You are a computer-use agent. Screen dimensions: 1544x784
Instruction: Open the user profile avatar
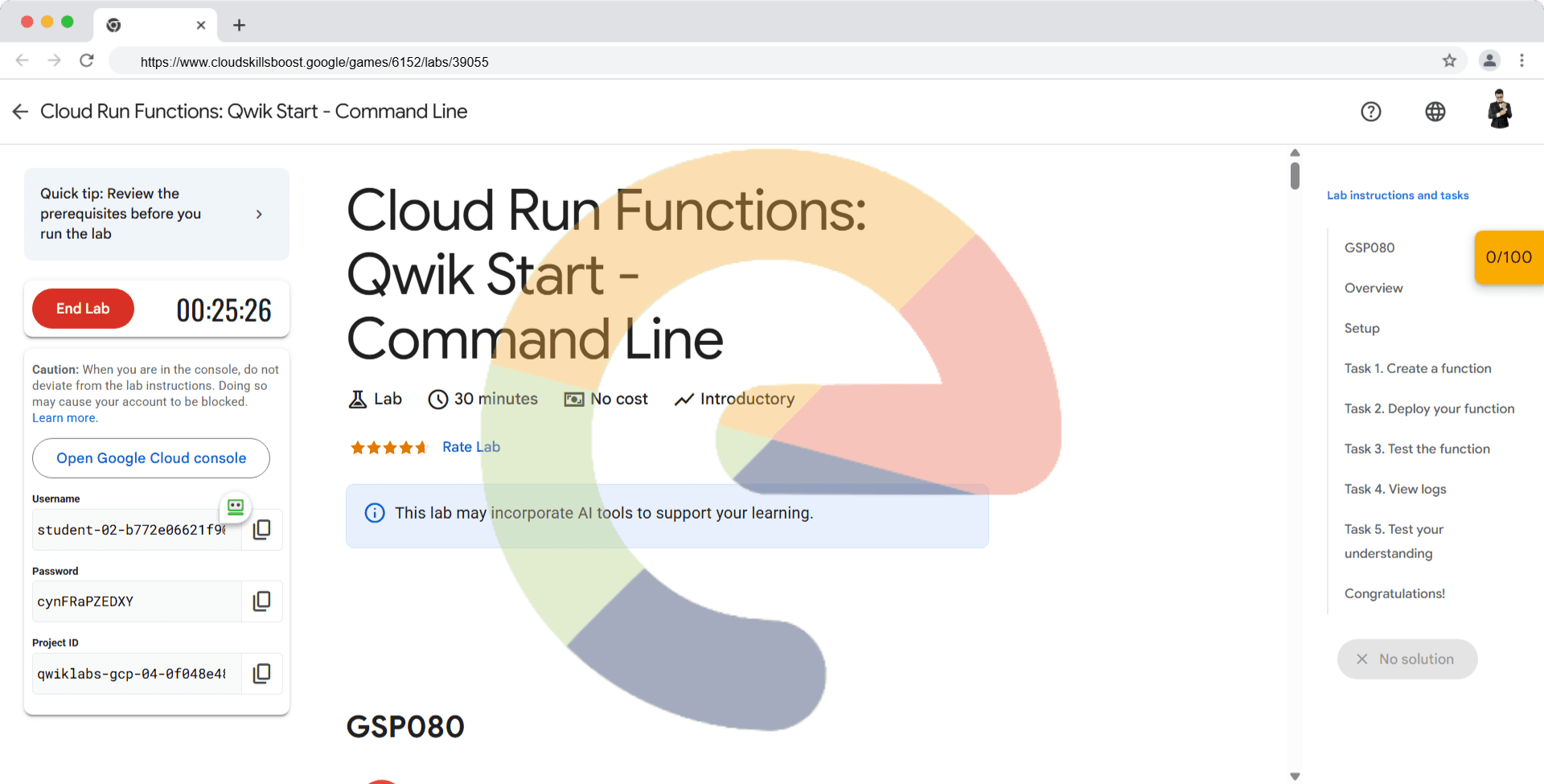click(1499, 110)
